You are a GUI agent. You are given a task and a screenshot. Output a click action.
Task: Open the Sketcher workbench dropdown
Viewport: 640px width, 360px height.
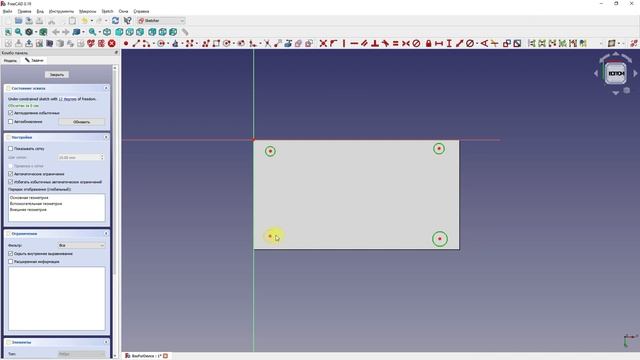click(x=161, y=20)
